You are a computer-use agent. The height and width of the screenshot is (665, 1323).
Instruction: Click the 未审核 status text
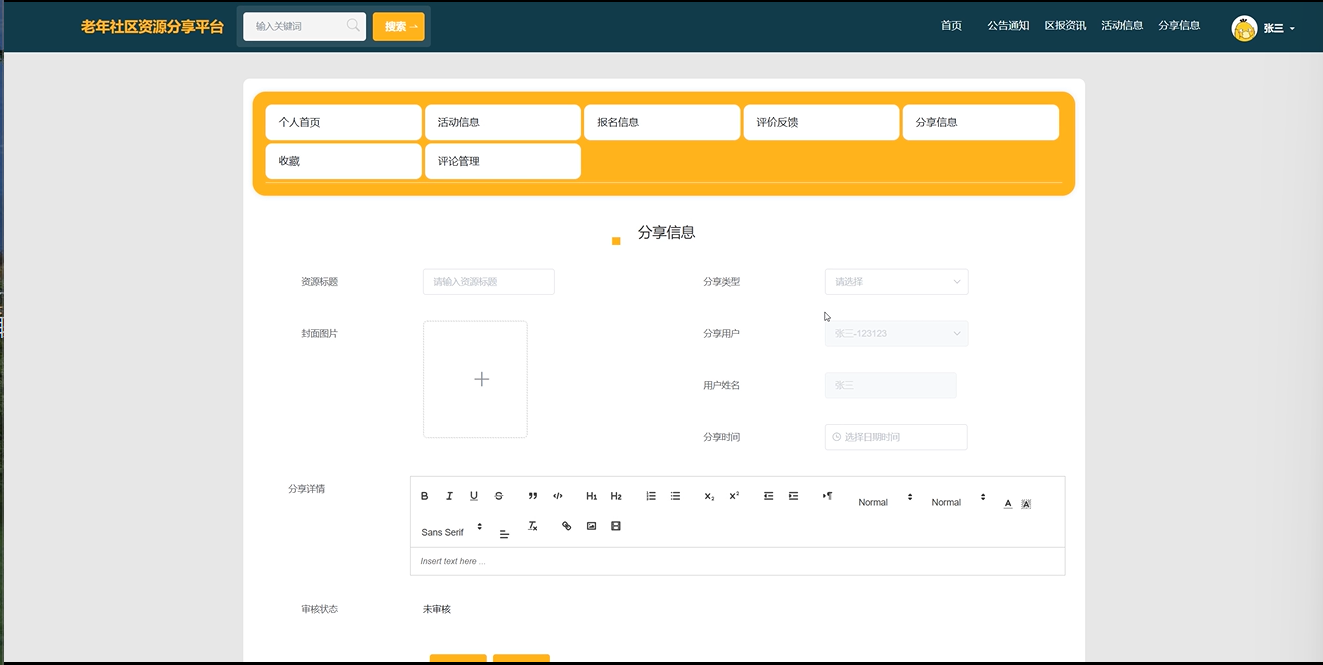(x=437, y=609)
